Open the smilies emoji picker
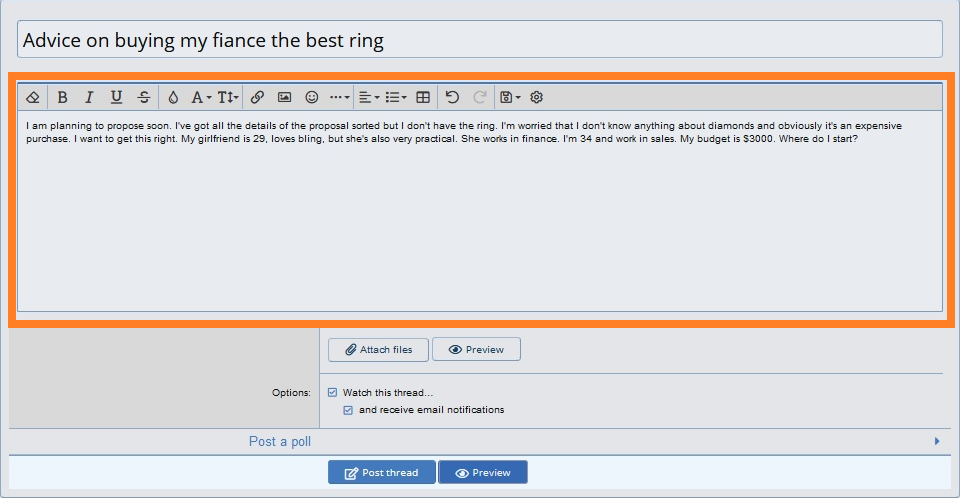The width and height of the screenshot is (960, 498). coord(312,97)
